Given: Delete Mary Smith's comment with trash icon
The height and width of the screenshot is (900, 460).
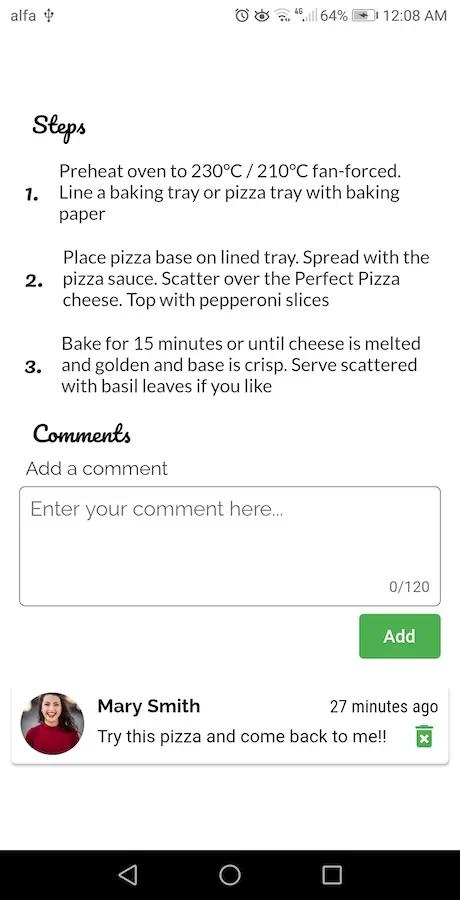Looking at the screenshot, I should pos(424,736).
